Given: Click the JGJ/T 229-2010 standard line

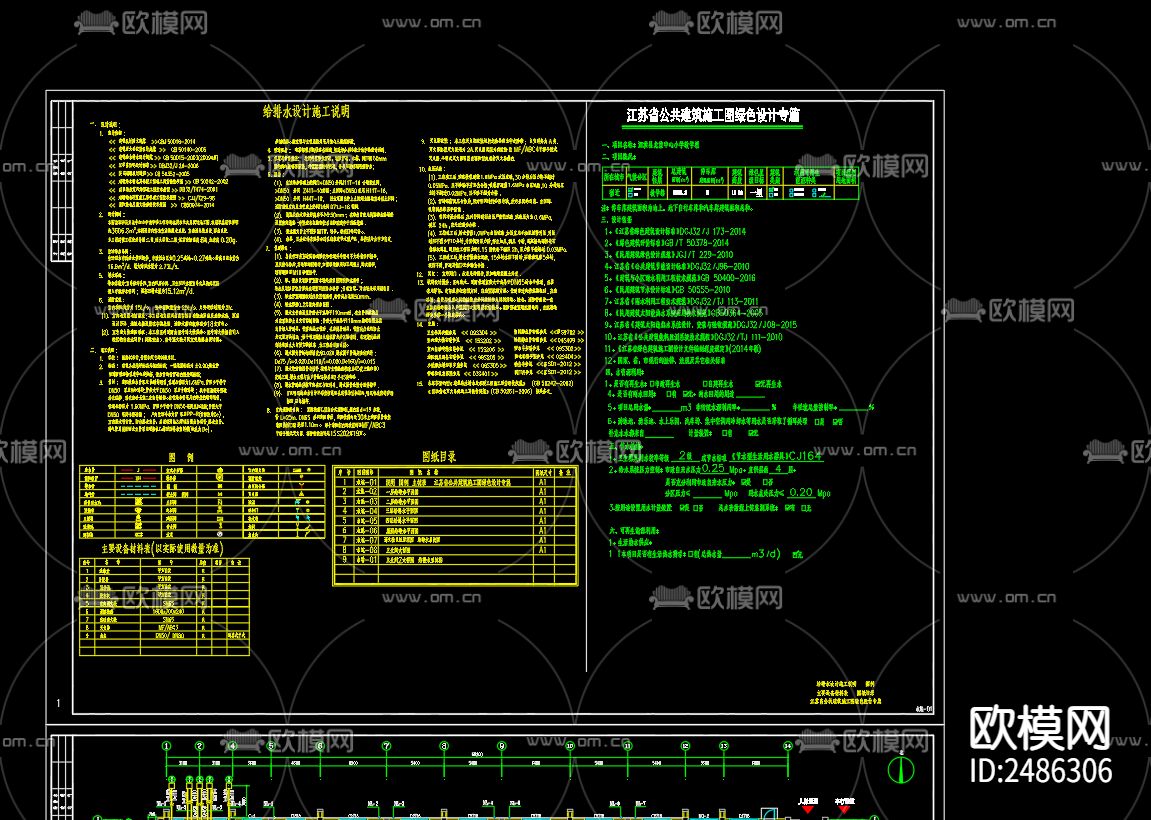Looking at the screenshot, I should point(669,255).
